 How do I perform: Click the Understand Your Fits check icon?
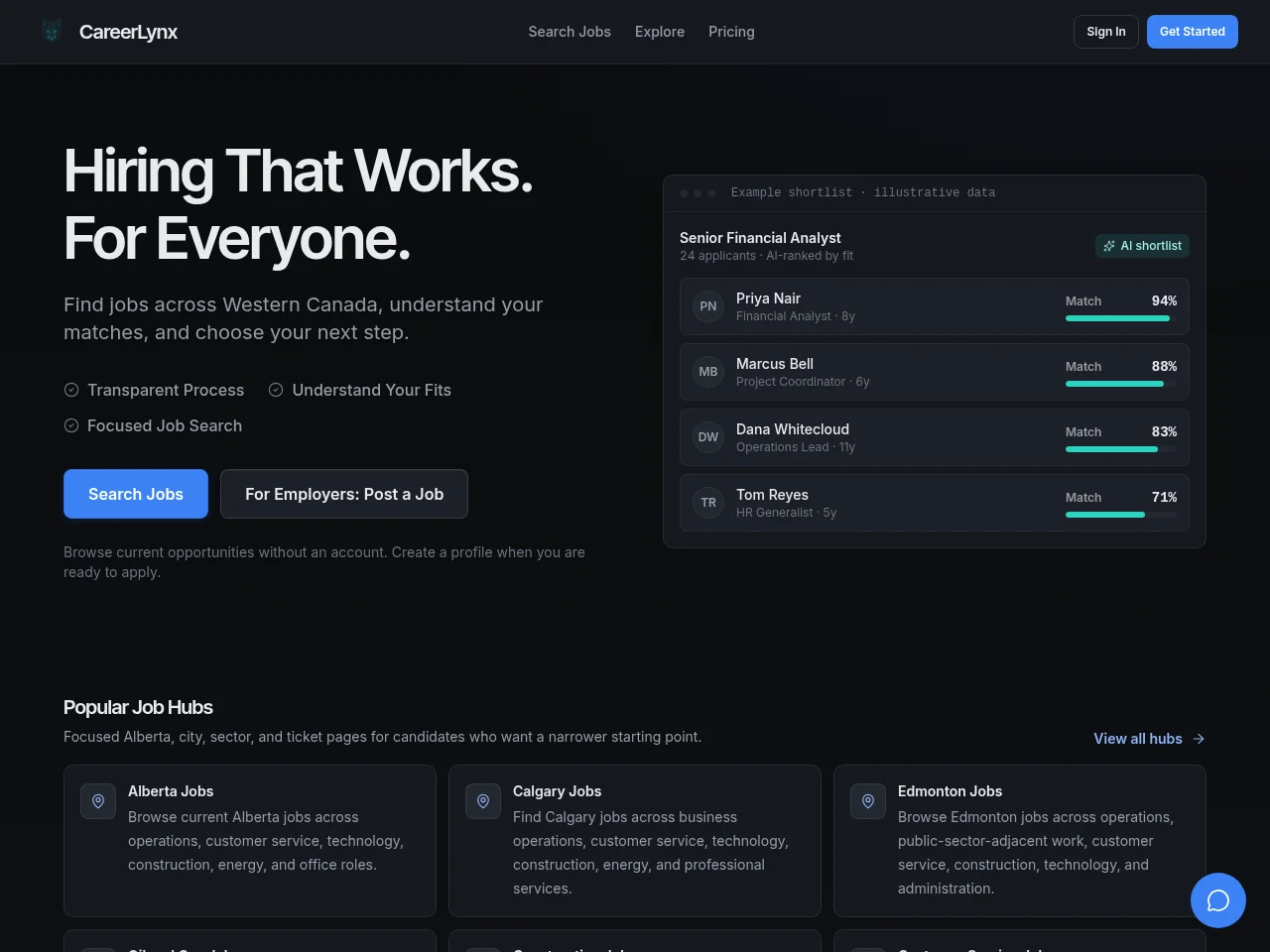click(276, 390)
